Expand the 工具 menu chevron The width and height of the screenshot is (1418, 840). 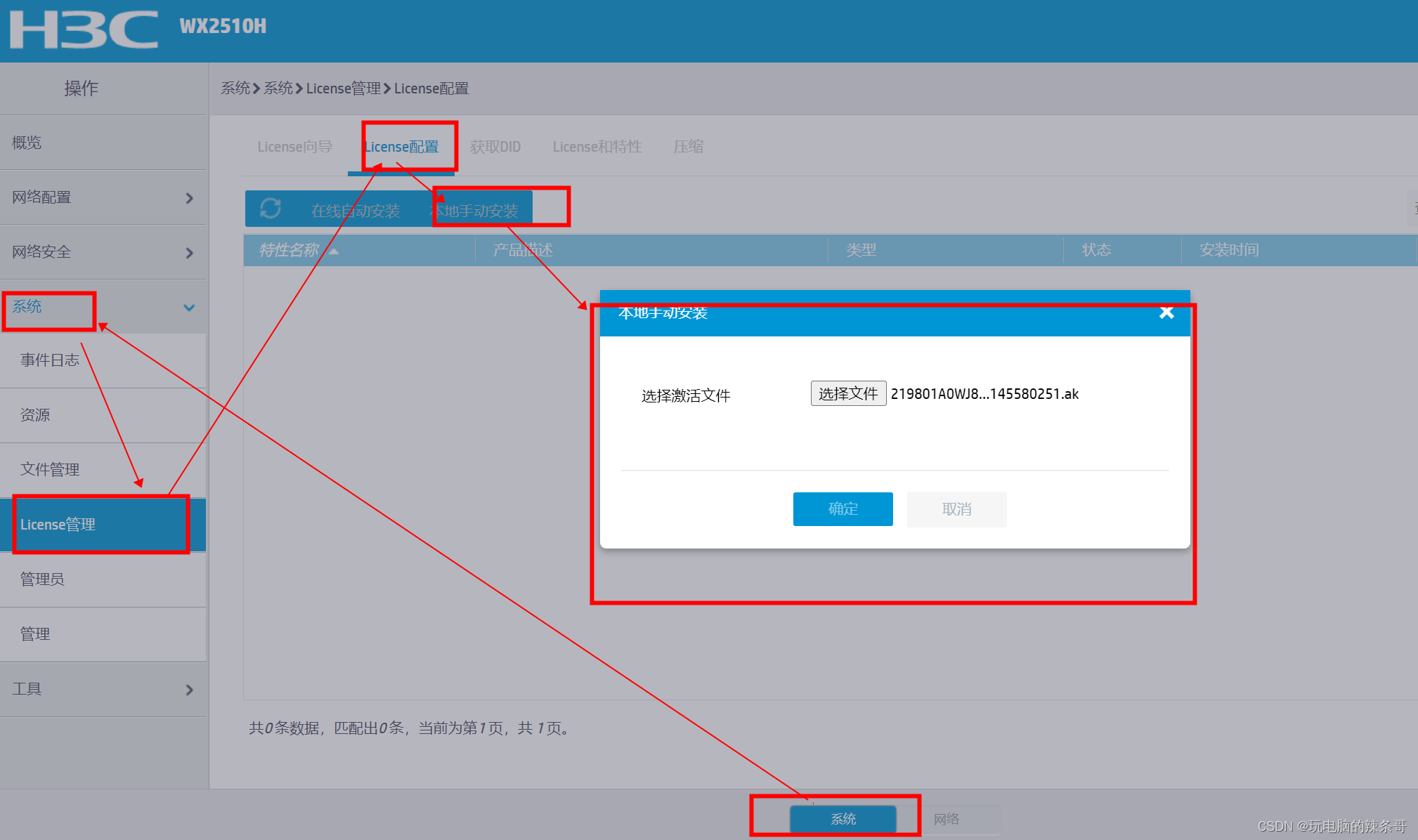(x=189, y=690)
